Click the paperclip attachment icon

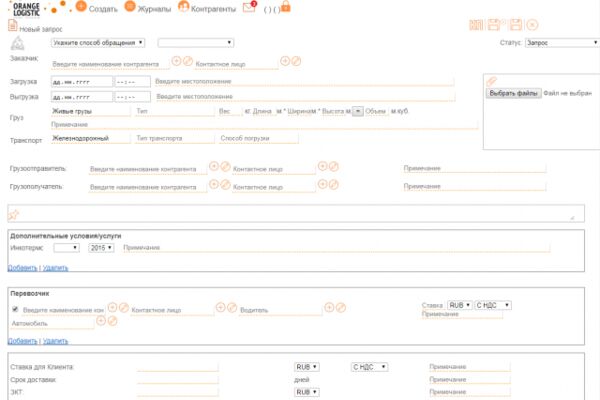click(491, 81)
